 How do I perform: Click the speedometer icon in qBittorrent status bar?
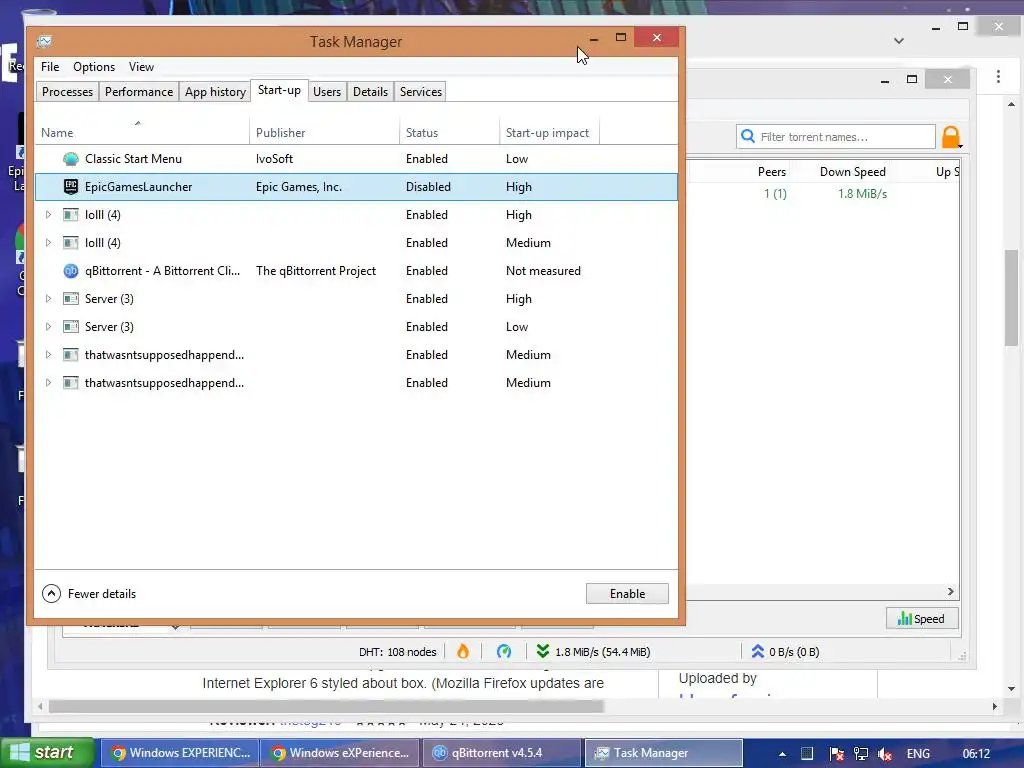(504, 651)
